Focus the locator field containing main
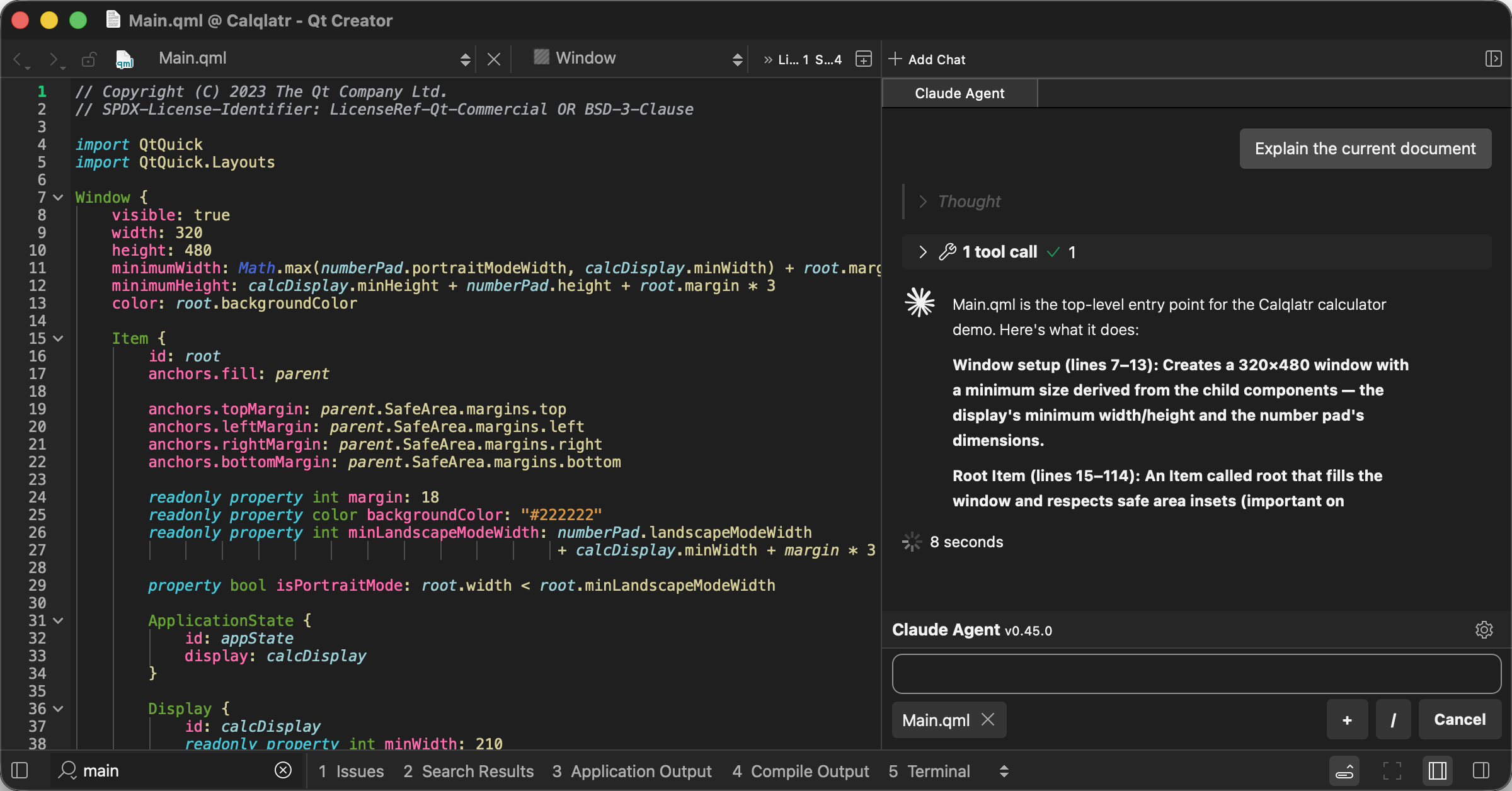Screen dimensions: 1512x791 [x=176, y=770]
